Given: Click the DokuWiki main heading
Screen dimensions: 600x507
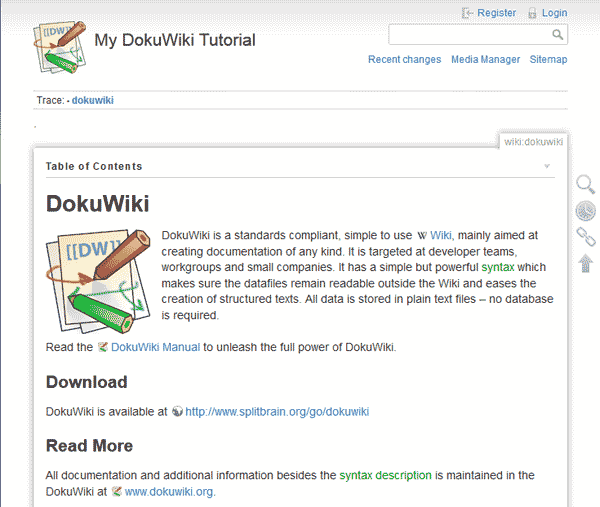Looking at the screenshot, I should click(x=98, y=204).
